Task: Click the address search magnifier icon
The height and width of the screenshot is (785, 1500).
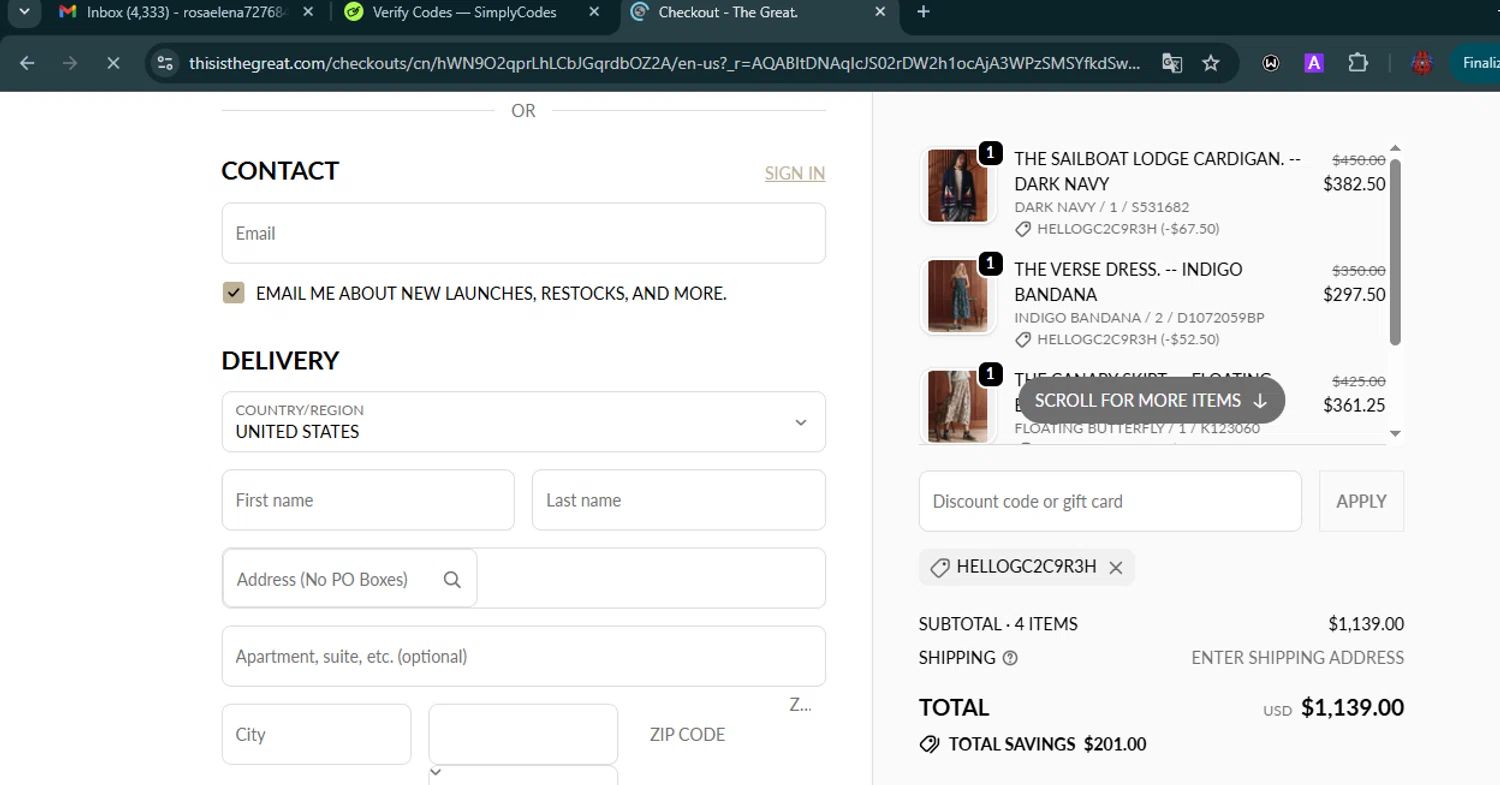Action: click(x=452, y=579)
